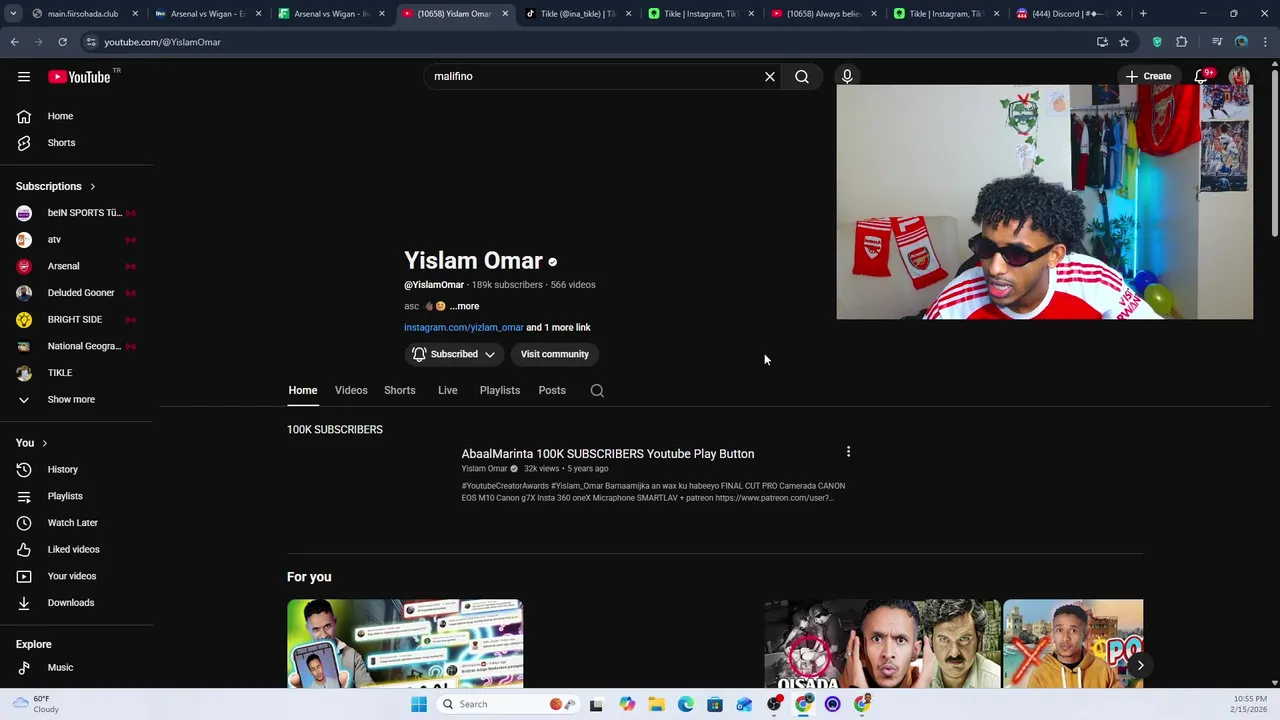1280x720 pixels.
Task: Reload the page in the browser
Action: (62, 42)
